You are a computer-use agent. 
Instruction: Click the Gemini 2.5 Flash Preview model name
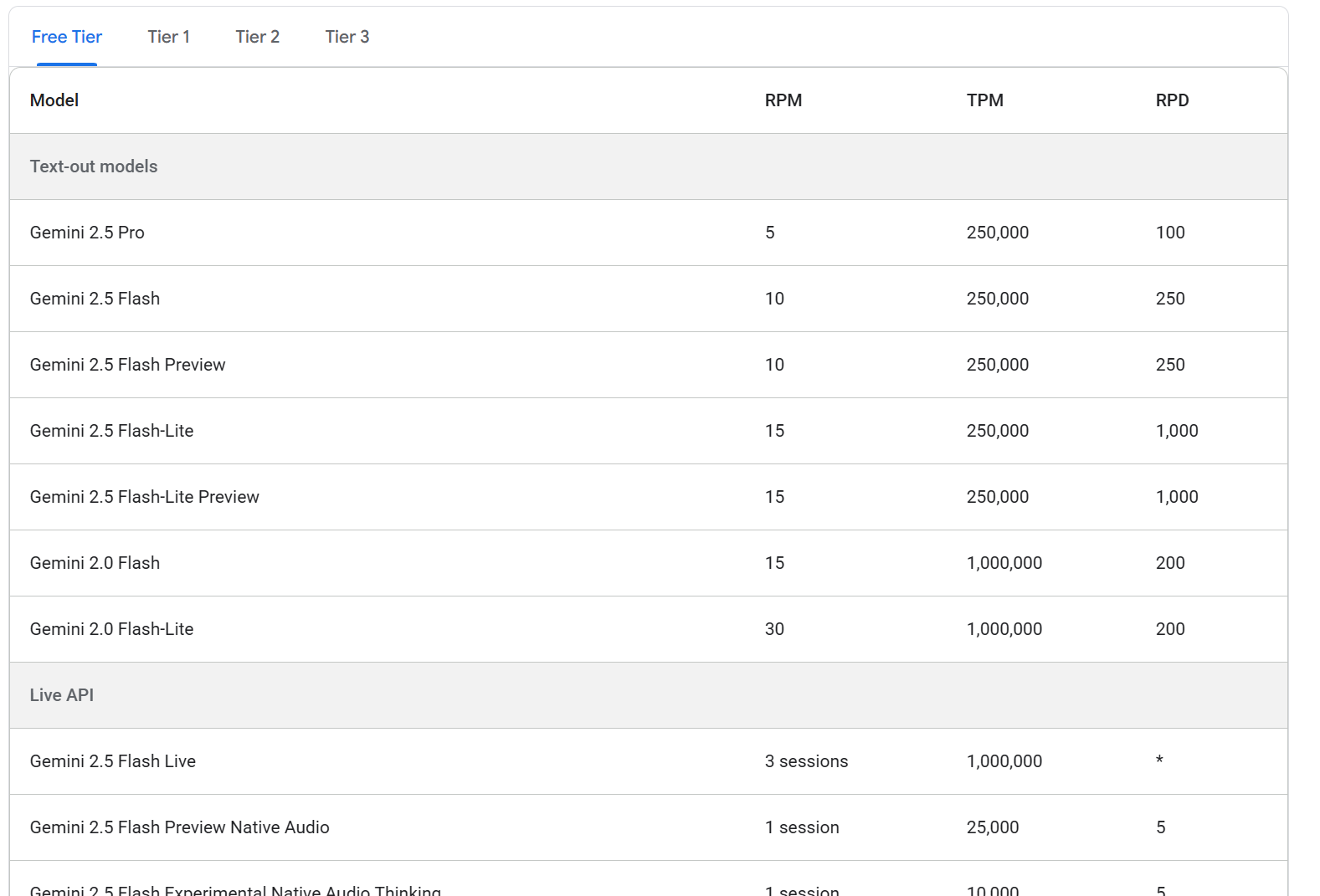(128, 365)
